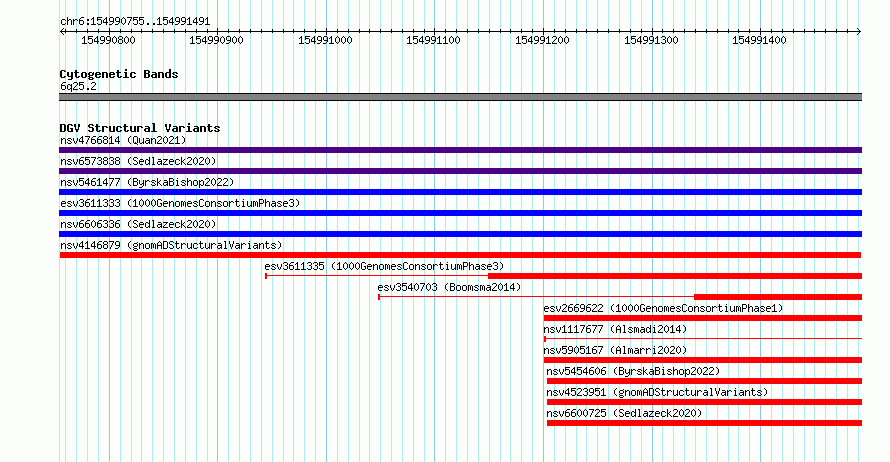Open the esv3540703 (Boomsma2014) label
The width and height of the screenshot is (890, 462).
tap(450, 287)
